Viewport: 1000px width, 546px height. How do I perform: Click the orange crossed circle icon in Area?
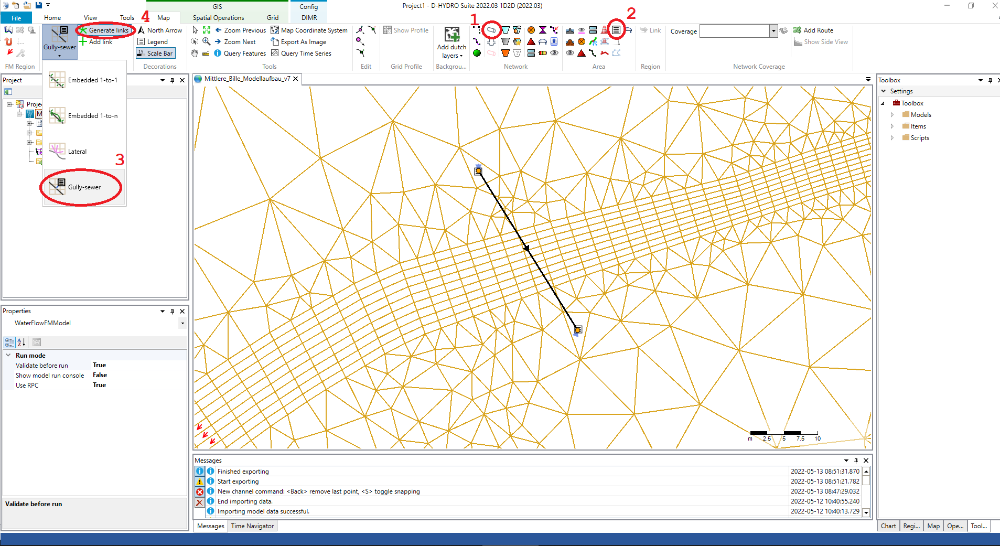582,41
